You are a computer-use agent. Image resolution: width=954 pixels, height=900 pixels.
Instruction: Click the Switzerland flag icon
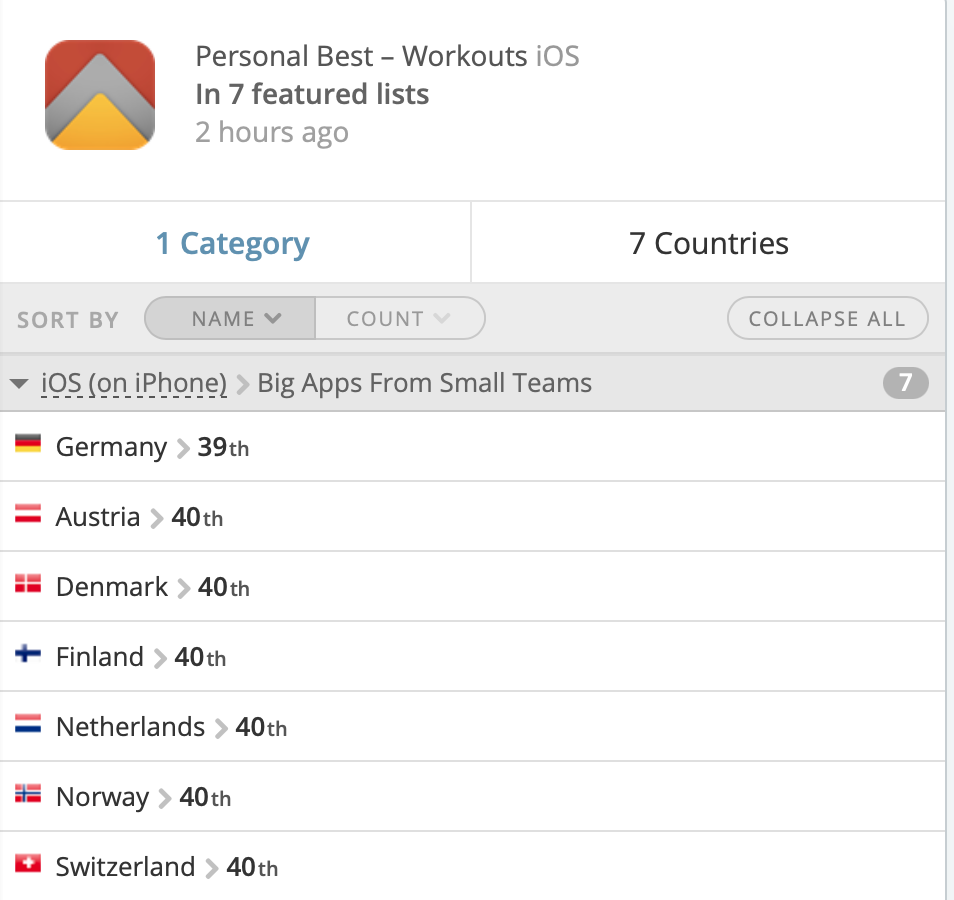tap(28, 863)
